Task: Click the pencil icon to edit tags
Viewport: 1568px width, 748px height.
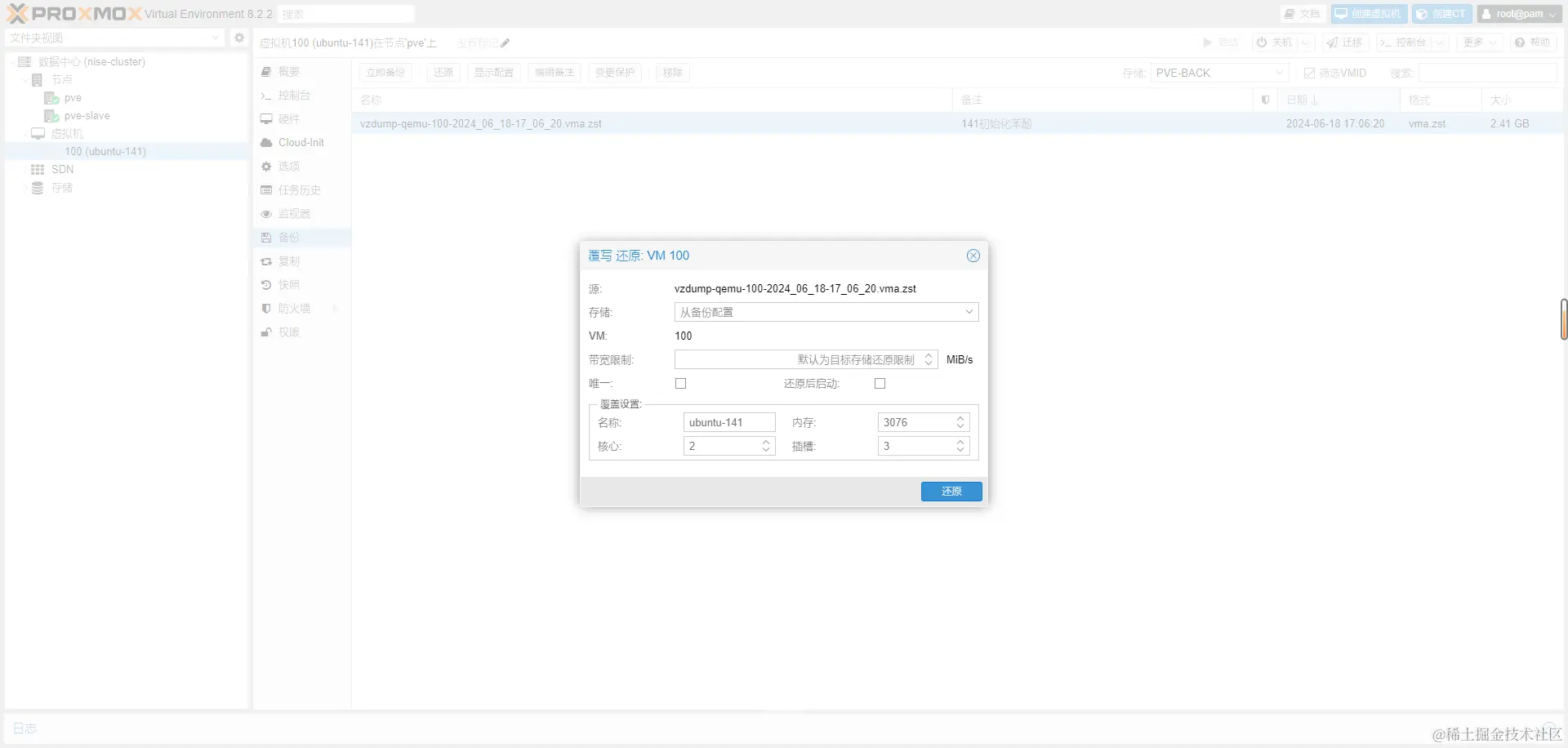Action: point(506,43)
